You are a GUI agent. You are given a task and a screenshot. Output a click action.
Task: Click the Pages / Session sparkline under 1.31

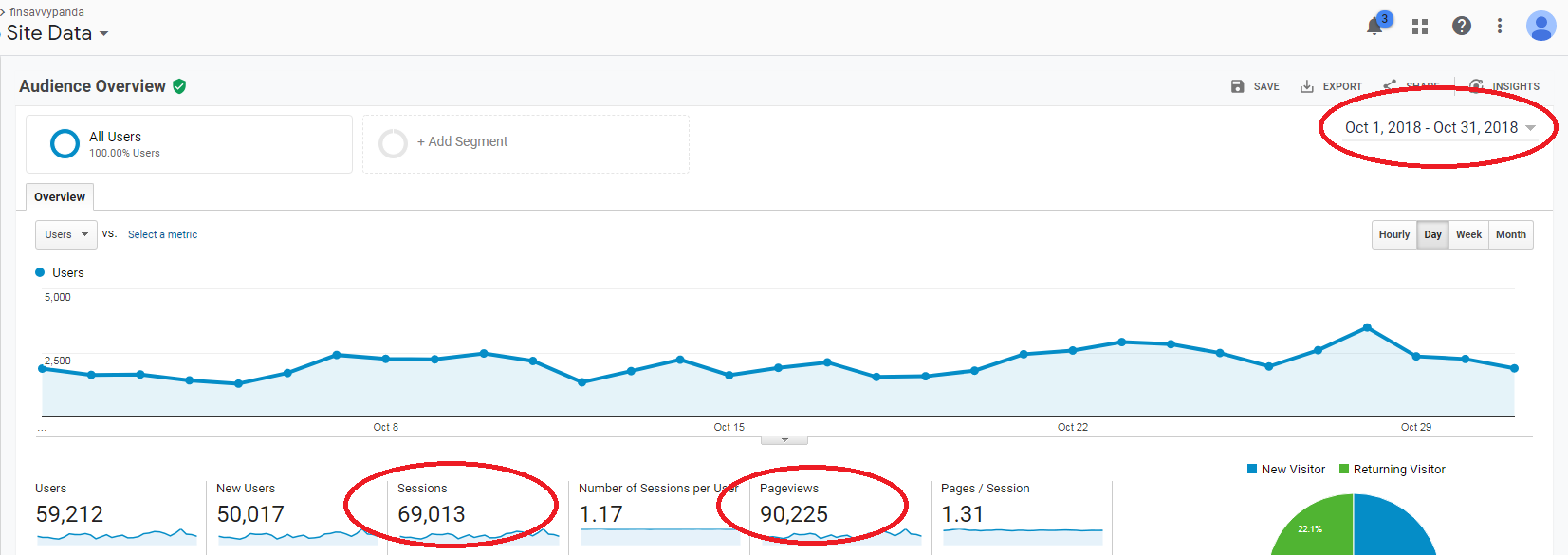coord(1023,537)
